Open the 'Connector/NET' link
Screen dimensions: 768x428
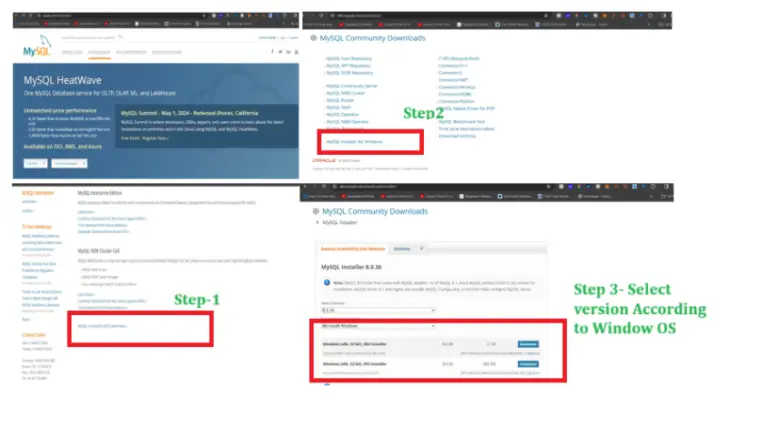coord(453,80)
